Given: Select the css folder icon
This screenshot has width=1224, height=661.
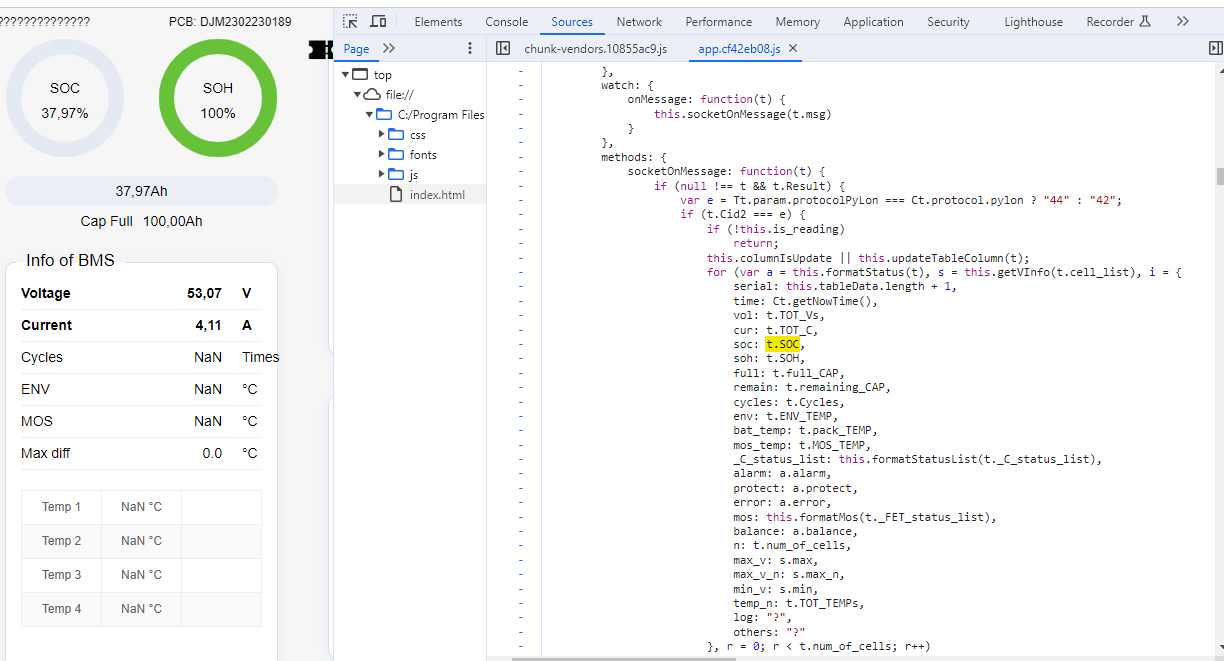Looking at the screenshot, I should tap(396, 135).
